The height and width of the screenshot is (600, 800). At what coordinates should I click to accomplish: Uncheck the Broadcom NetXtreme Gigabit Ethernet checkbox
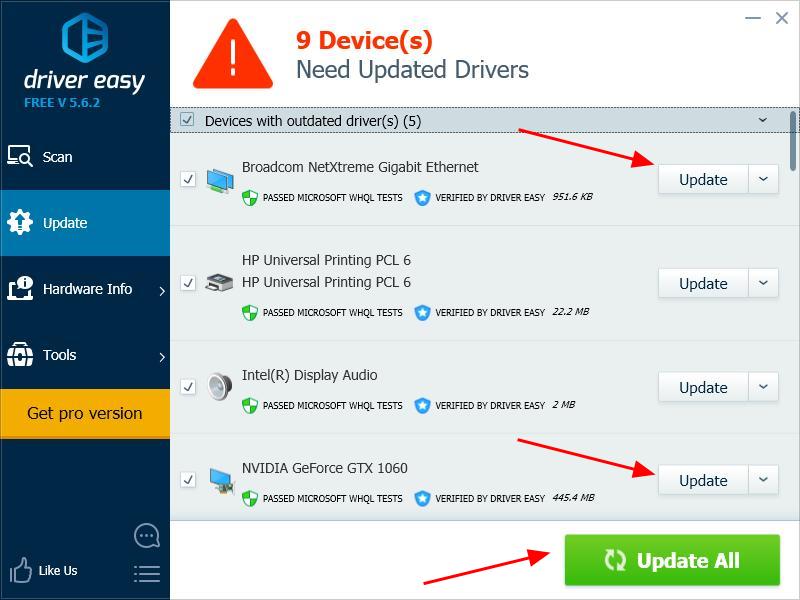click(x=188, y=179)
